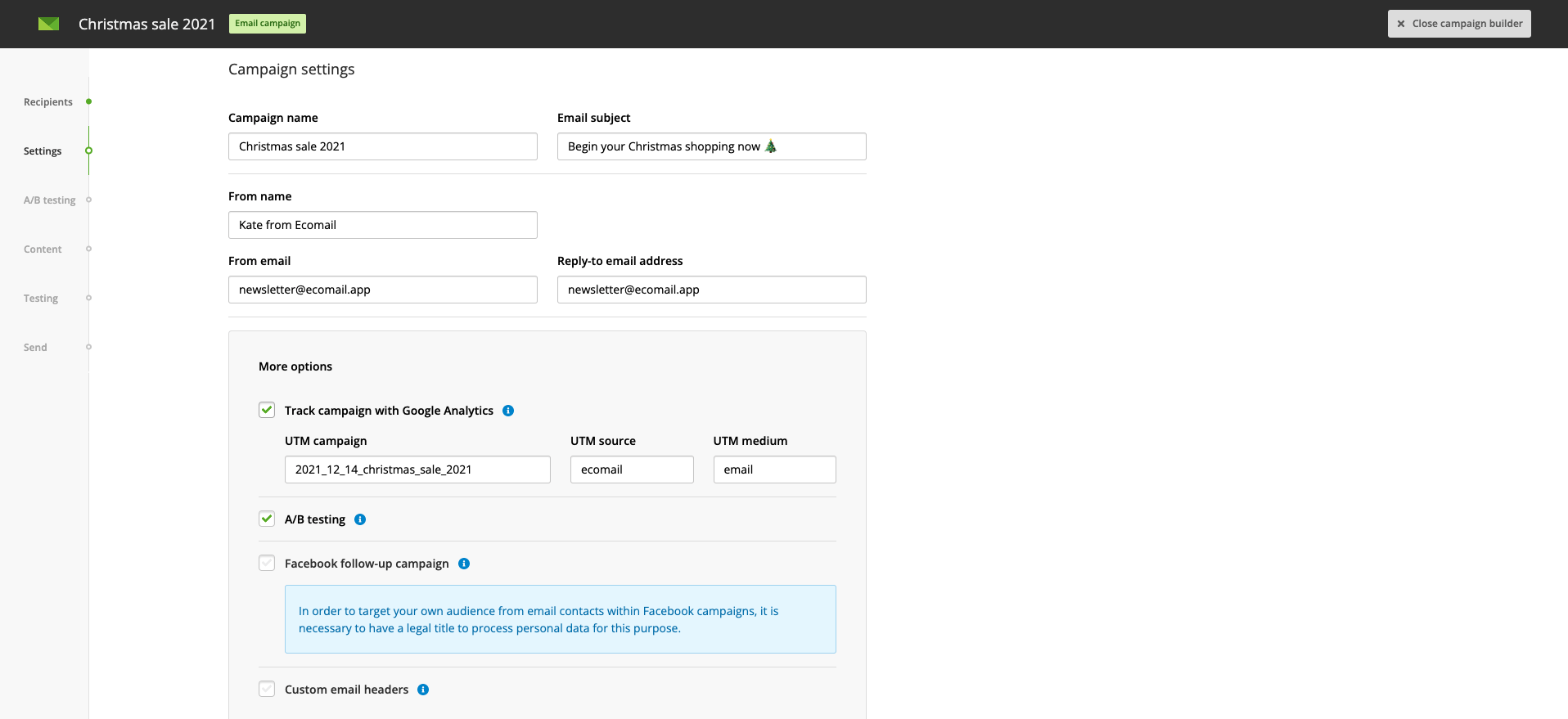Click info icon next to Custom email headers
Screen dimensions: 1568x719
[423, 690]
